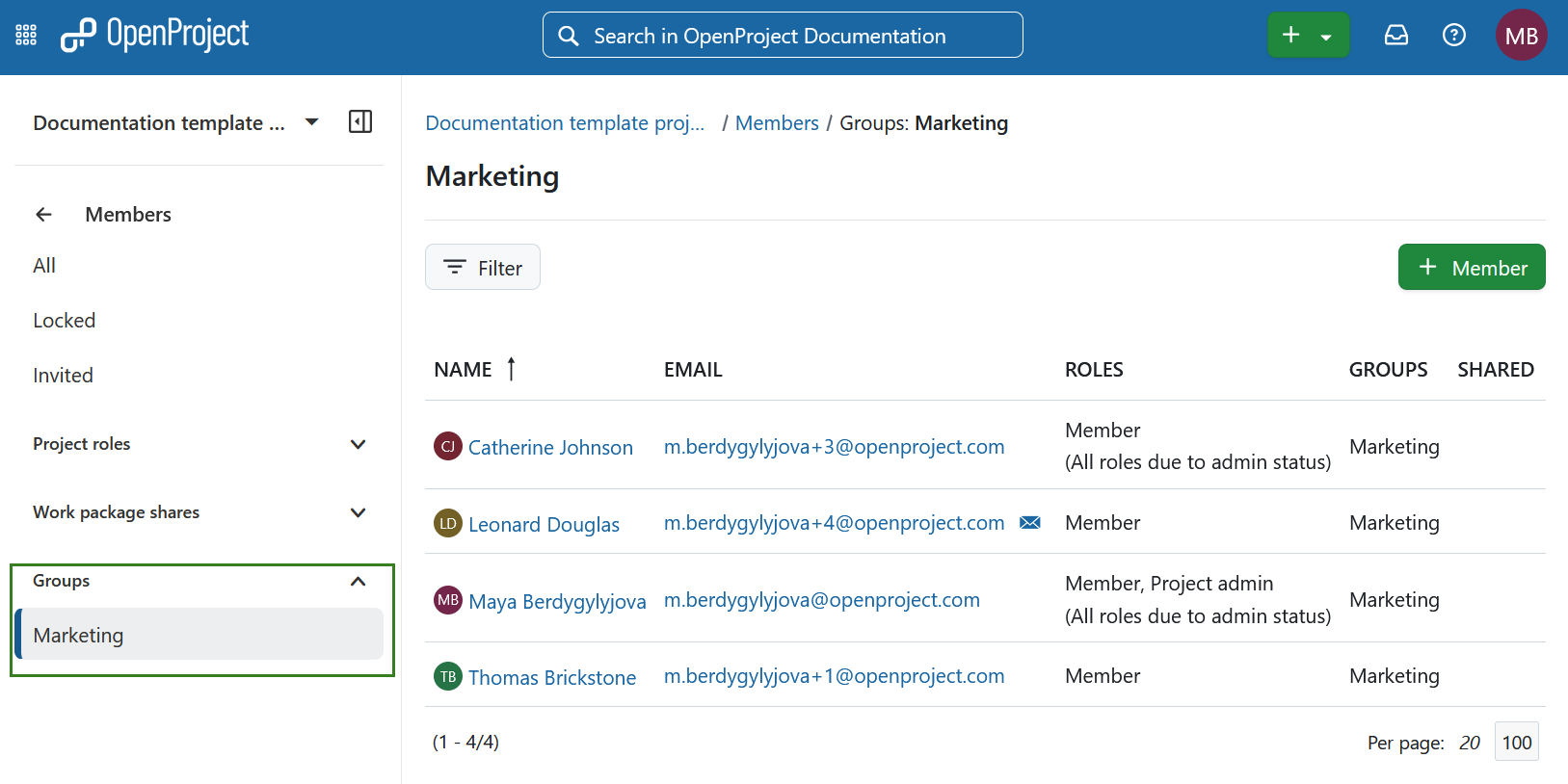Viewport: 1568px width, 784px height.
Task: Collapse the sidebar with the panel icon
Action: (360, 121)
